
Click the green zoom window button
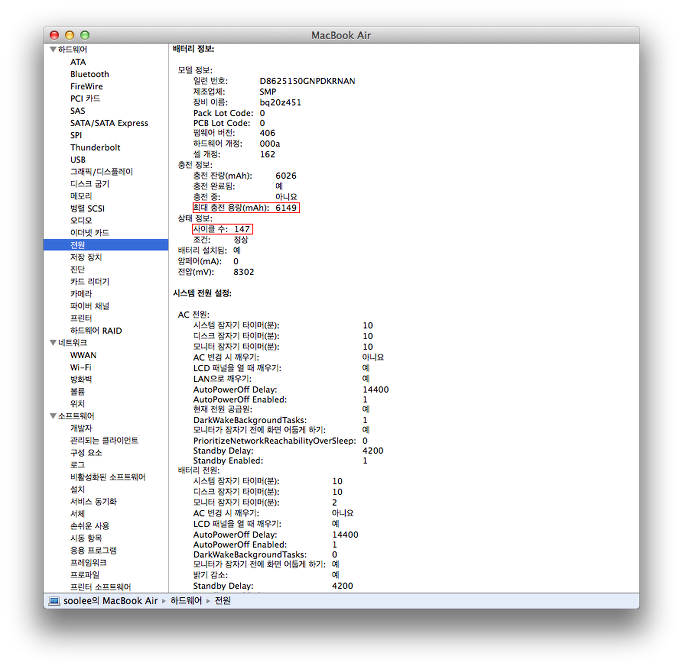[85, 35]
